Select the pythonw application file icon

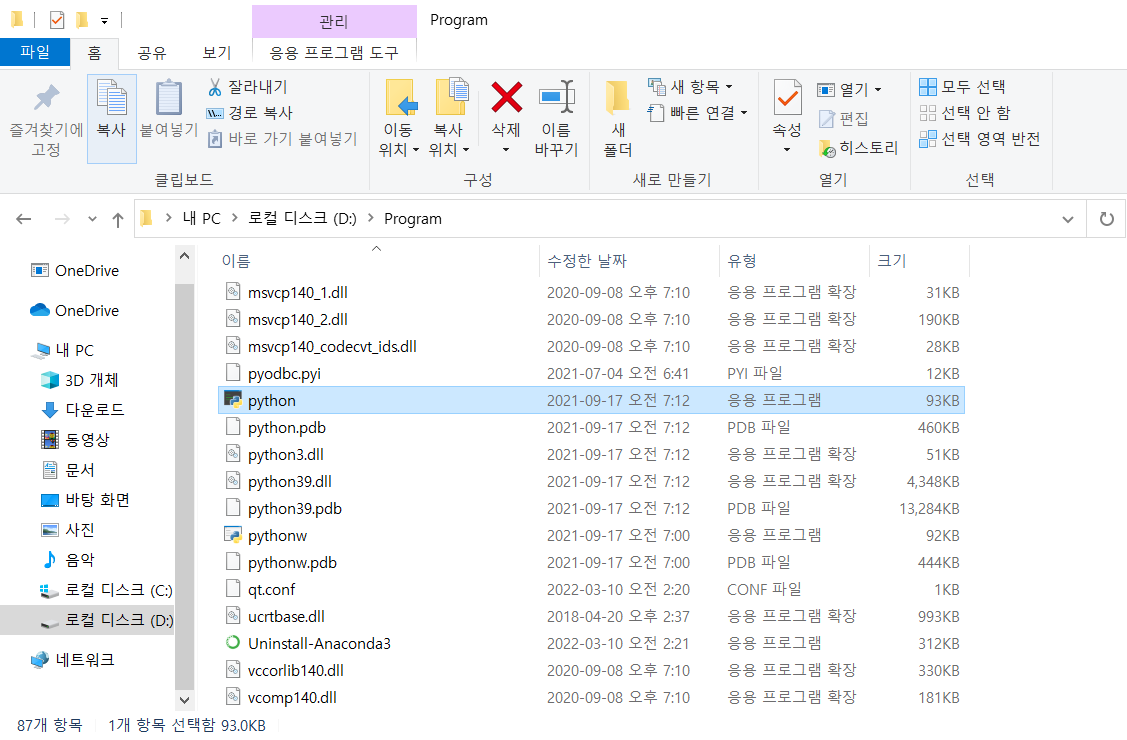click(233, 535)
